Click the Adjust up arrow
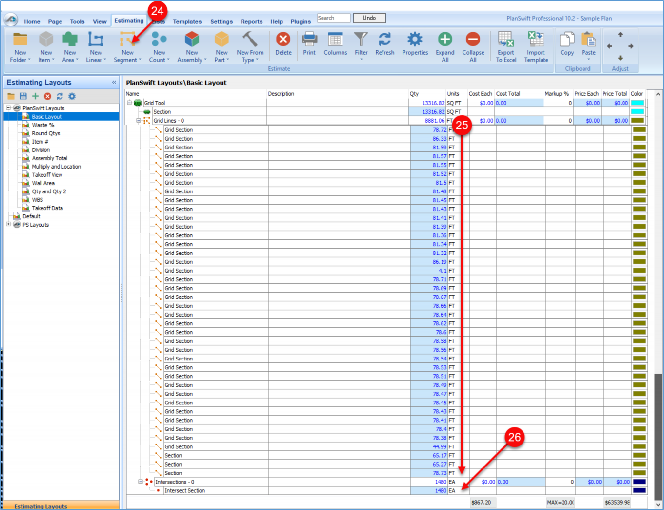 point(620,35)
